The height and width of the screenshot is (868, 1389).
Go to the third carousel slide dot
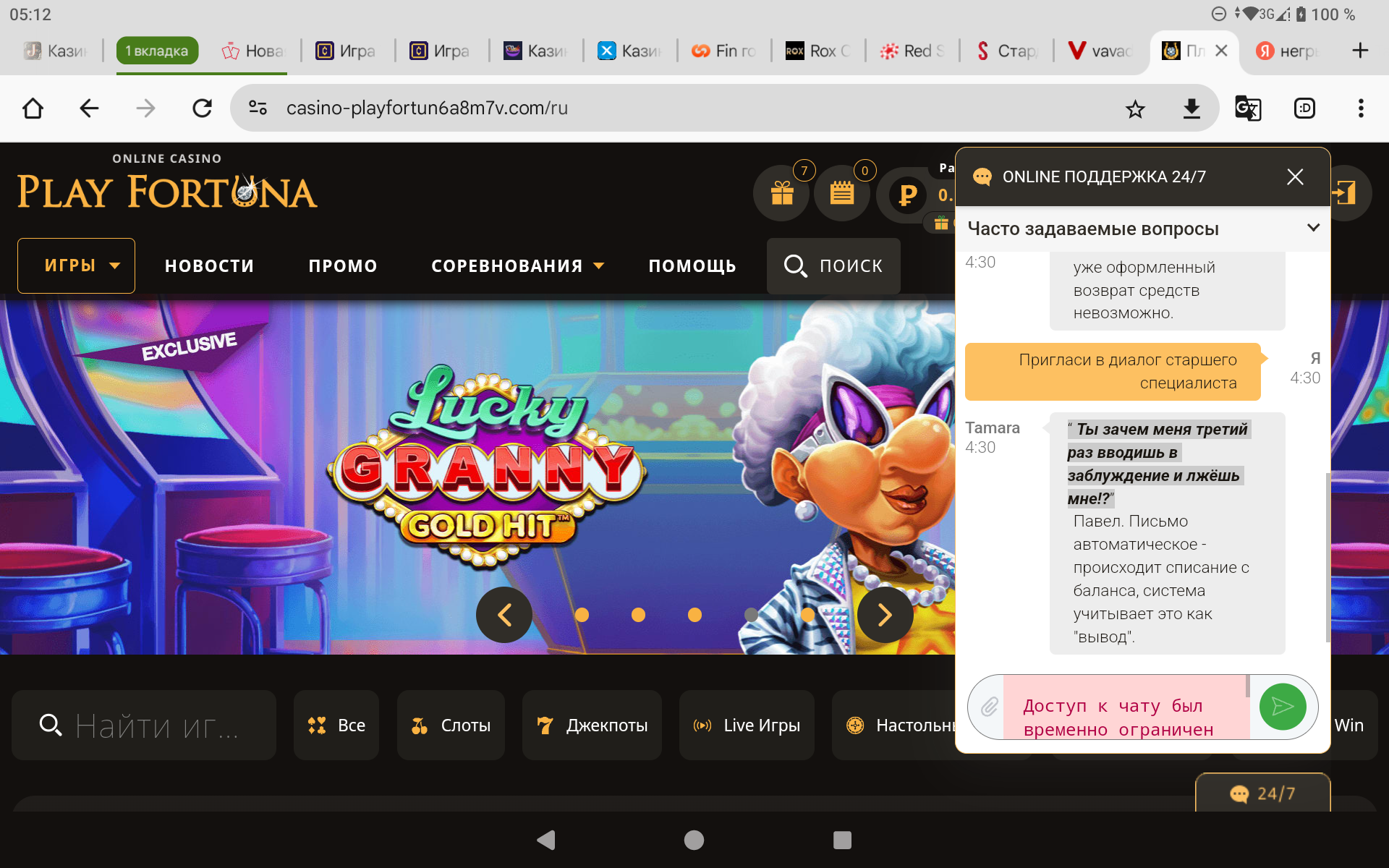point(694,615)
